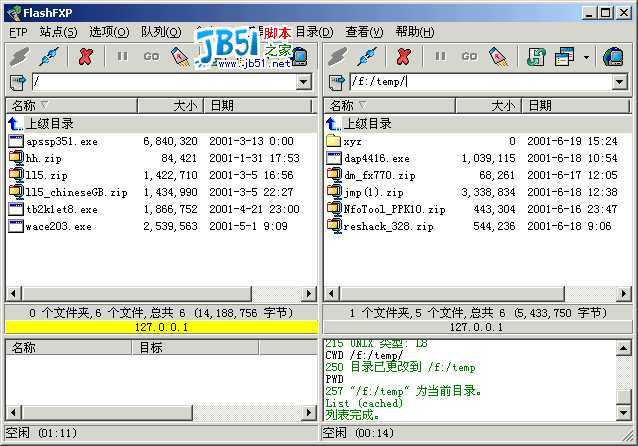Click the left pane GO transfer icon
638x446 pixels.
(151, 56)
